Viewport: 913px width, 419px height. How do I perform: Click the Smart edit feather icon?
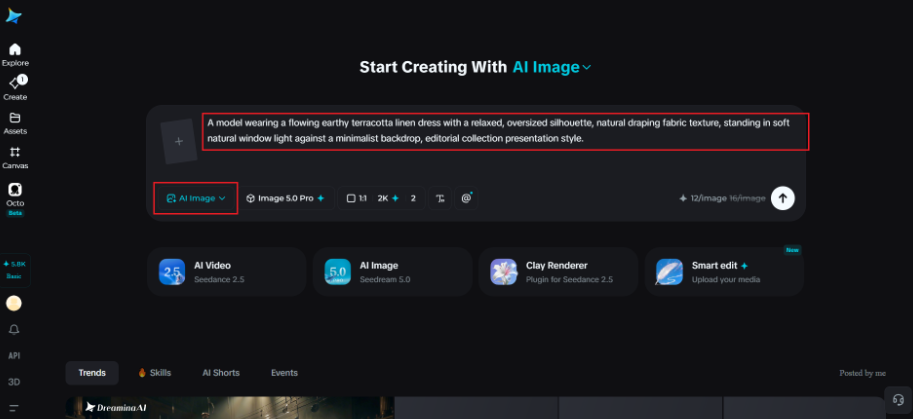coord(670,272)
